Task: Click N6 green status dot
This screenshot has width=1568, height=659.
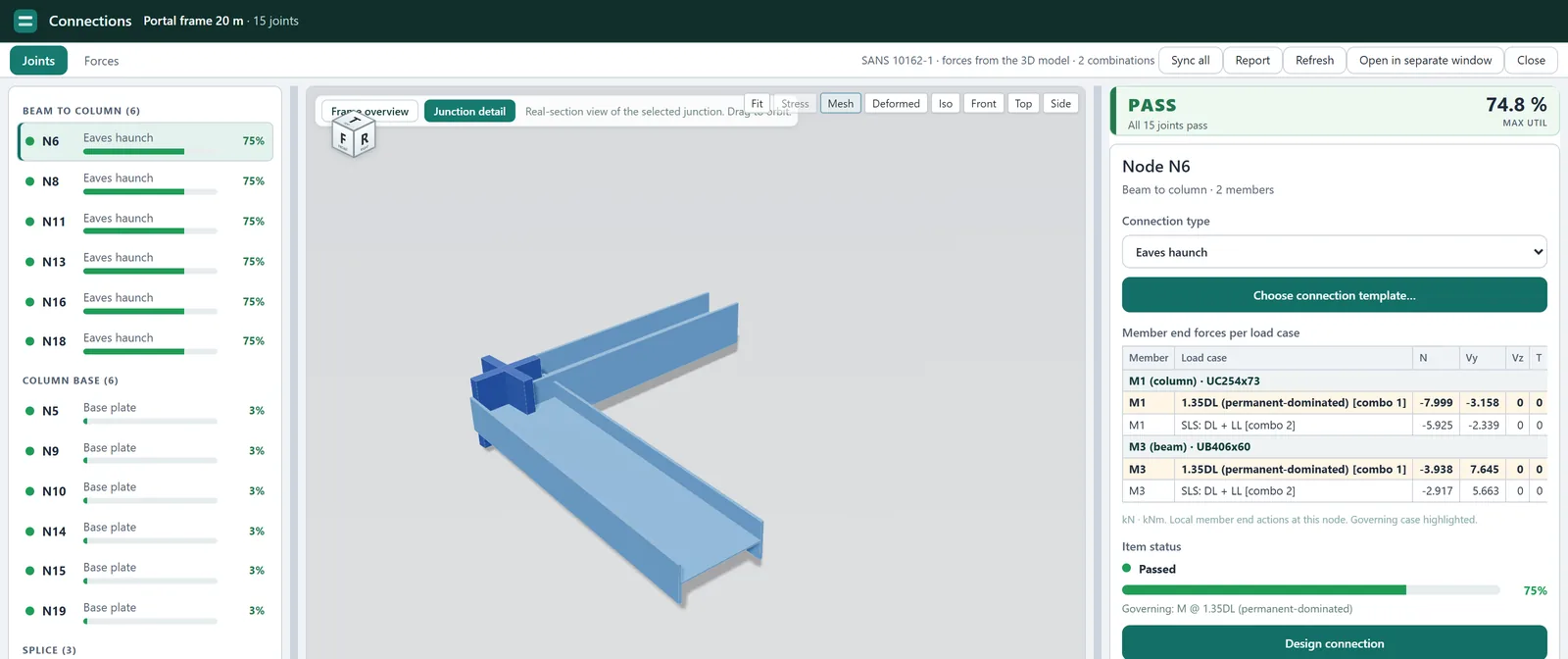Action: (30, 141)
